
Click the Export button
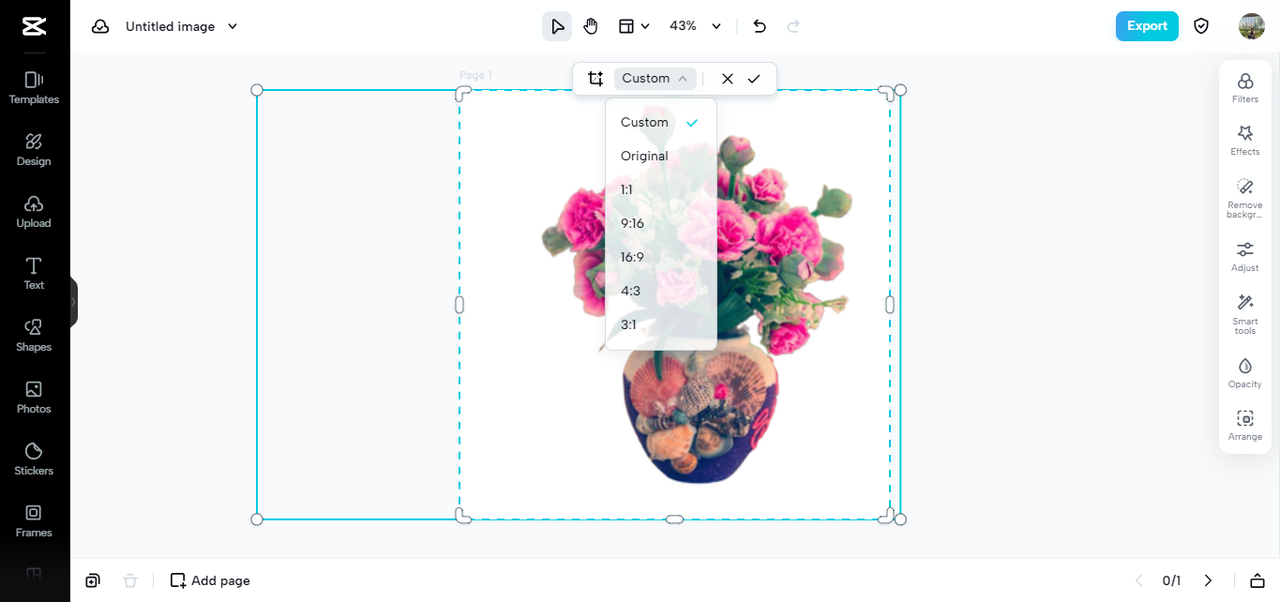pyautogui.click(x=1147, y=26)
